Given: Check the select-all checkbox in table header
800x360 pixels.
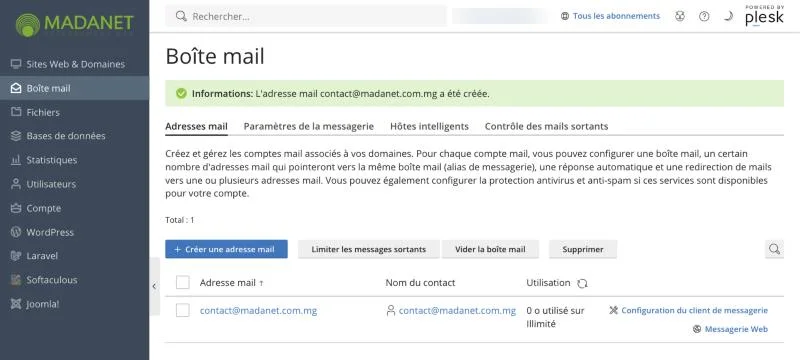Looking at the screenshot, I should (x=183, y=282).
